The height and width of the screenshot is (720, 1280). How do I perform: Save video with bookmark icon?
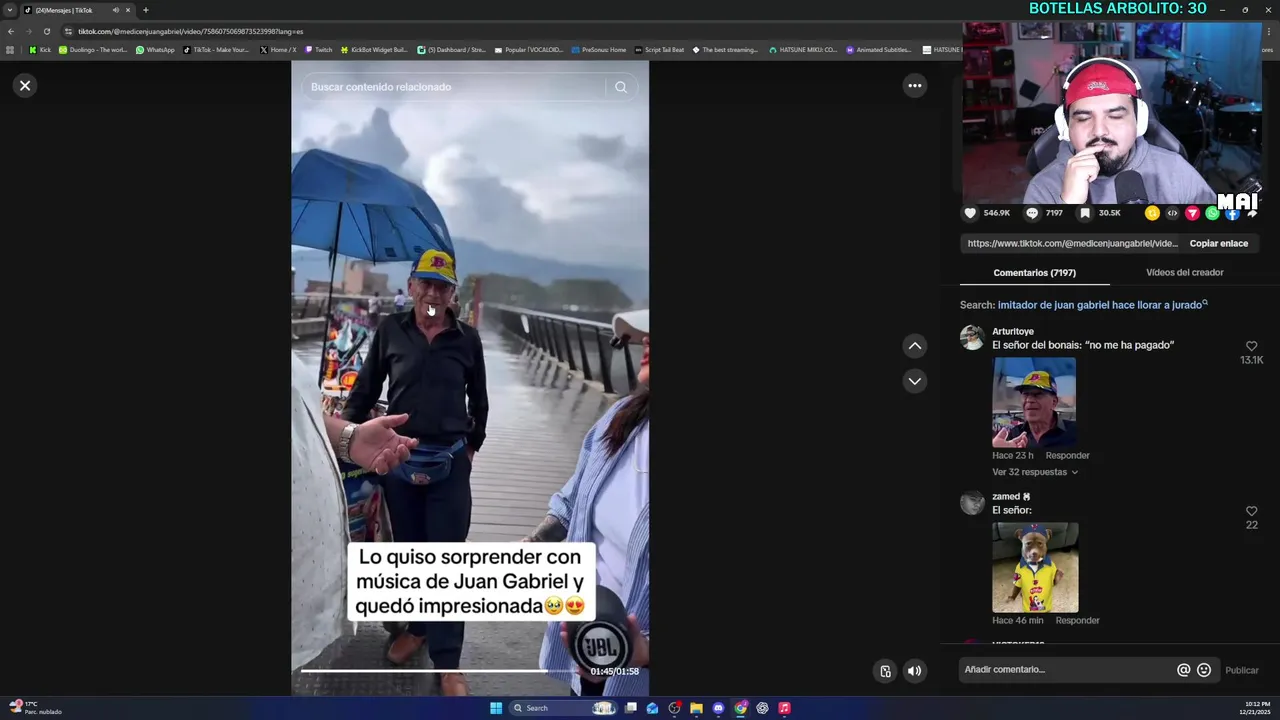pos(1085,213)
